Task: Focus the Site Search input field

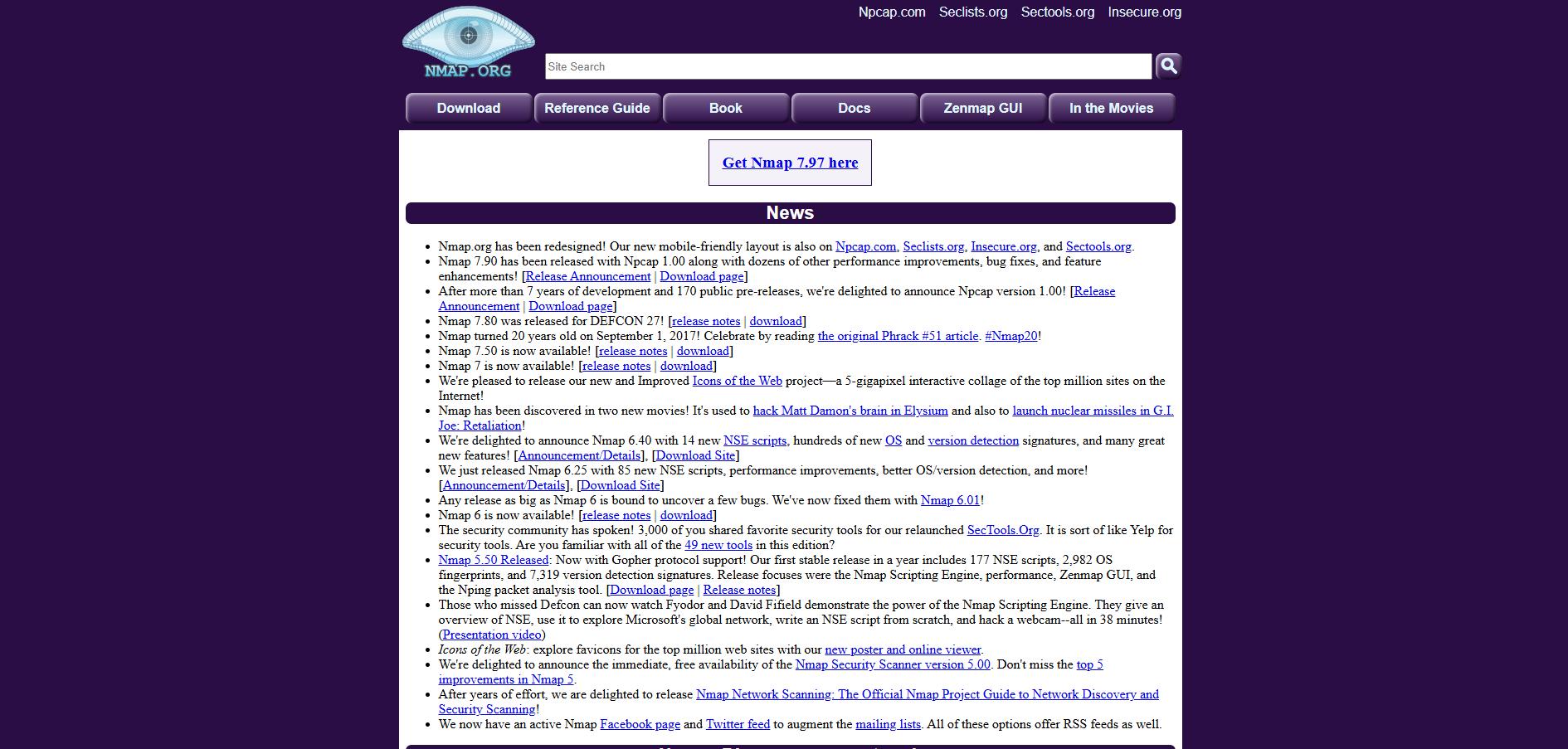Action: coord(848,66)
